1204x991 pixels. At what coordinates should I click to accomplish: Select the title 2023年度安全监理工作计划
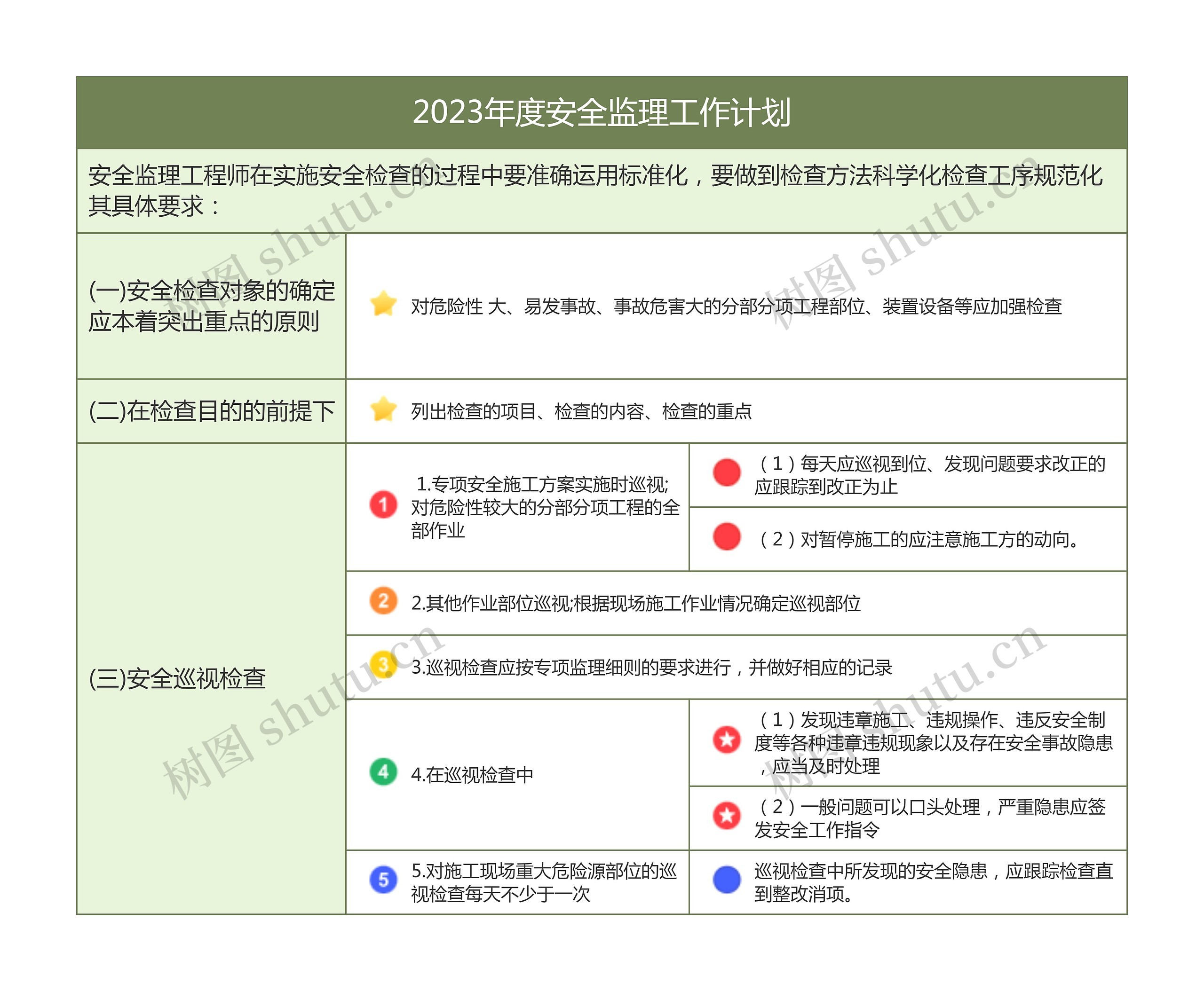[x=602, y=112]
